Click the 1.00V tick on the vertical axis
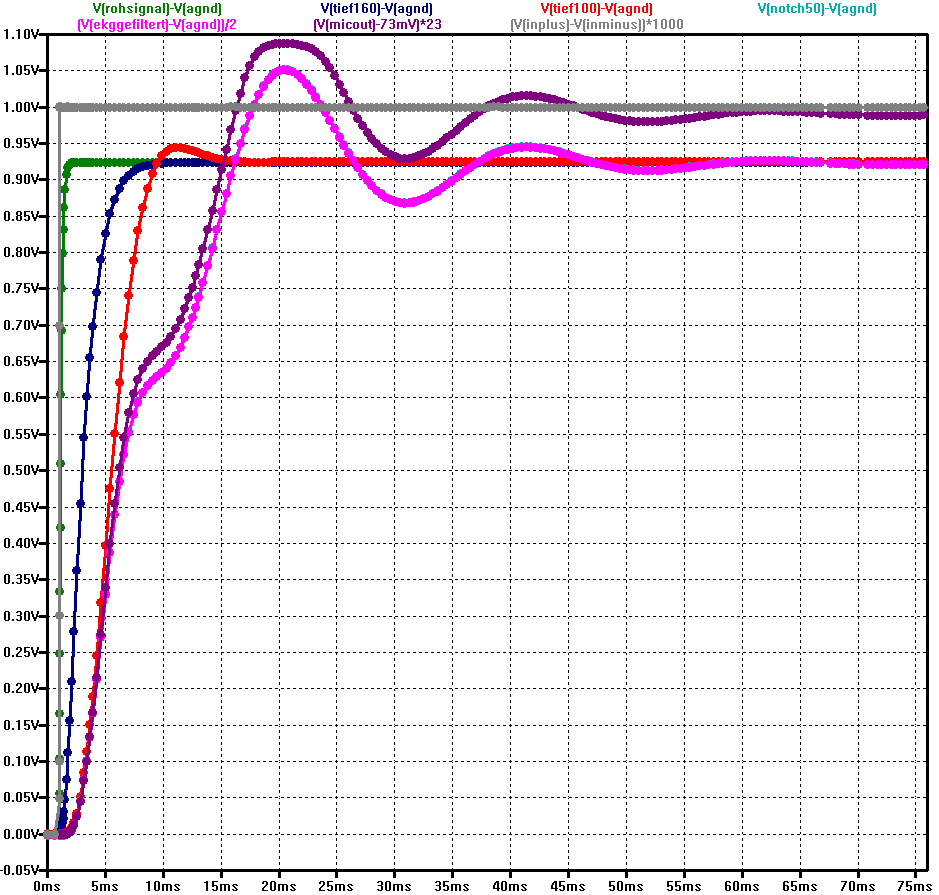The width and height of the screenshot is (939, 895). 22,107
